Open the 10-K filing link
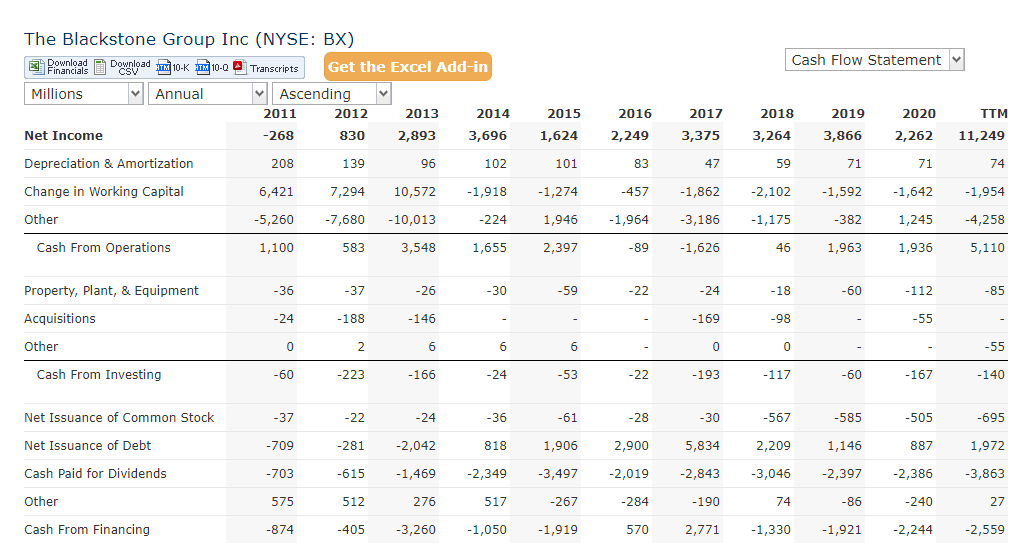 (x=181, y=68)
